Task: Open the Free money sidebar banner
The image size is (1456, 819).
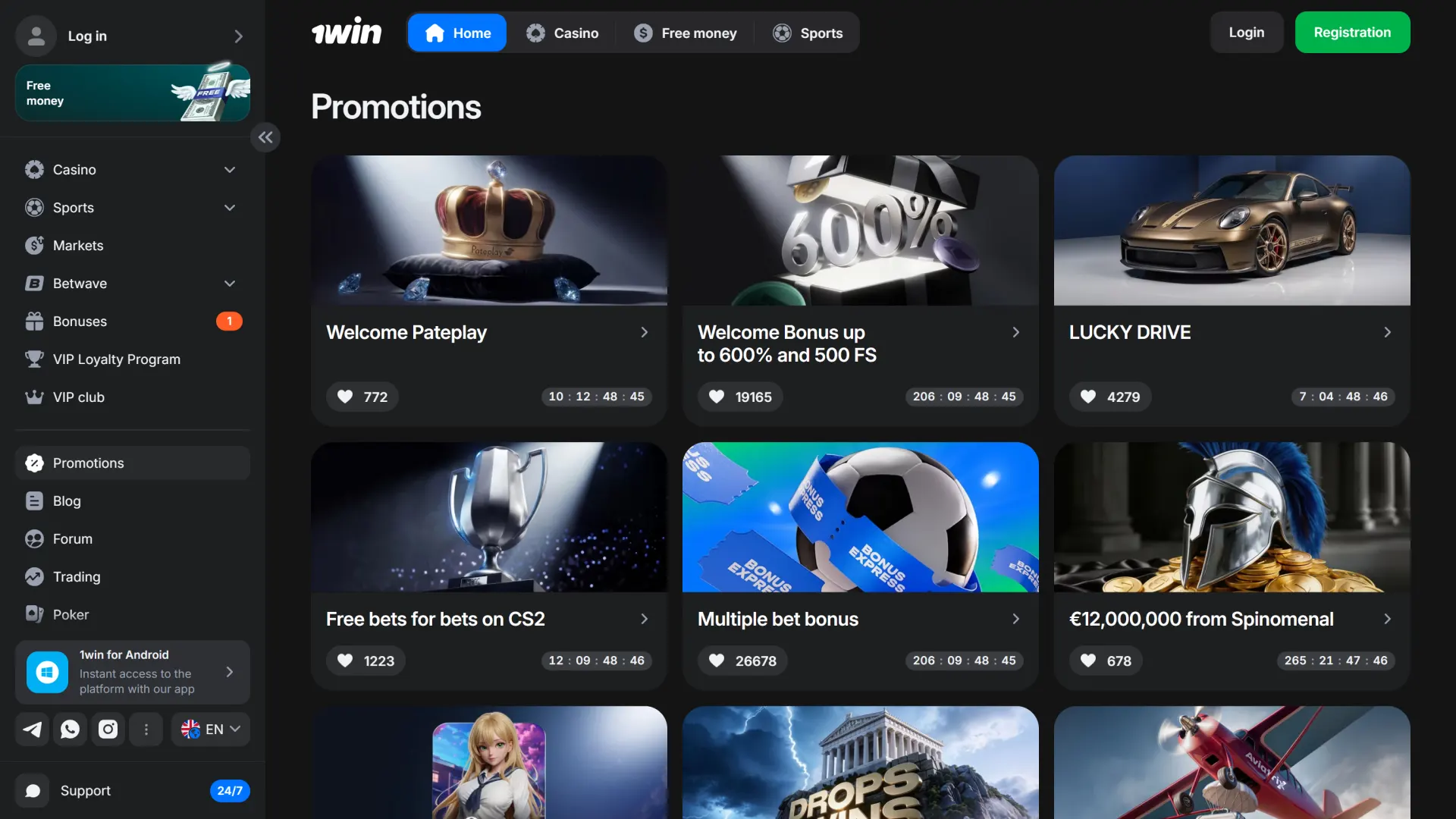Action: [x=133, y=93]
